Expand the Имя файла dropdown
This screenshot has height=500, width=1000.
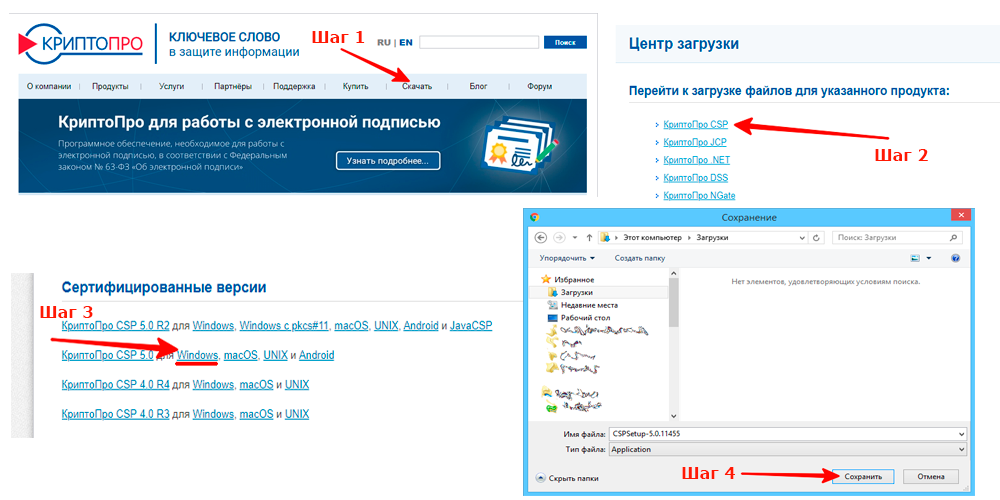[961, 434]
